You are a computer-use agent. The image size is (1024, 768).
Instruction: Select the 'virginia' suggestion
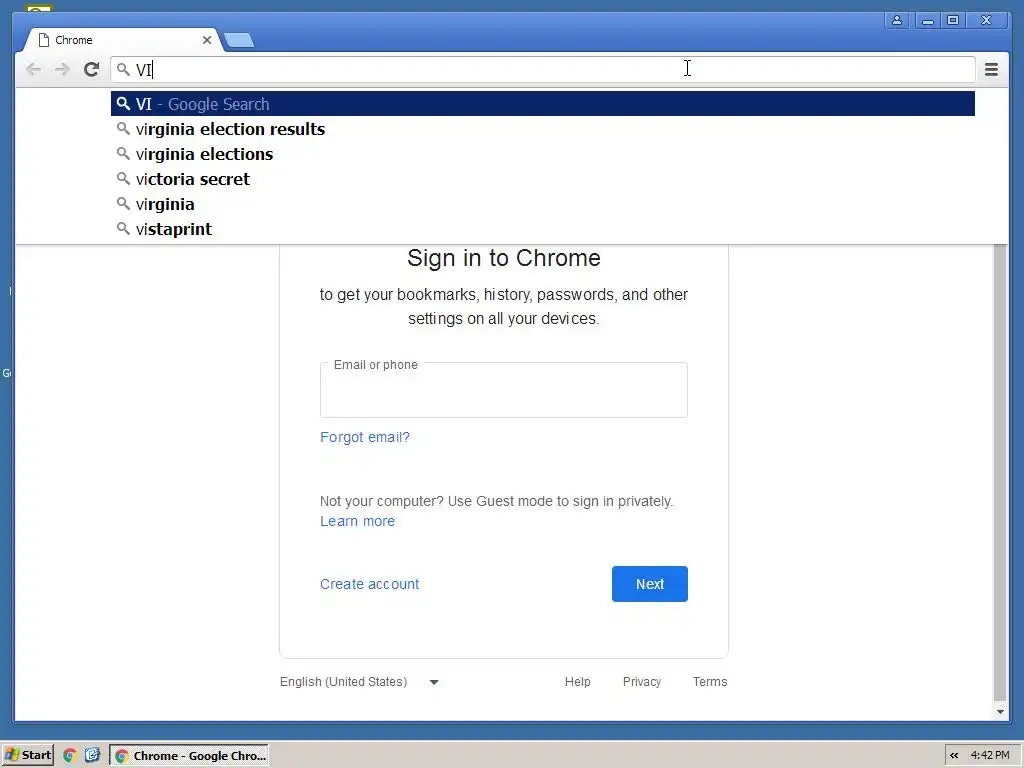[542, 204]
